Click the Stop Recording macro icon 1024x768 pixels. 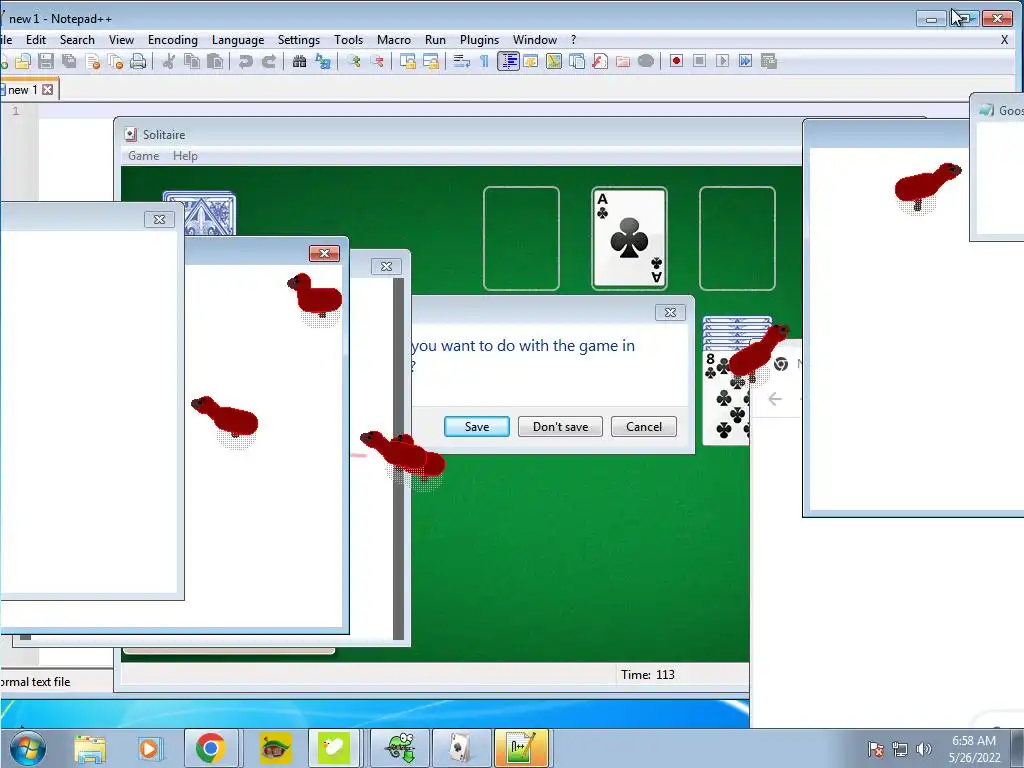699,61
